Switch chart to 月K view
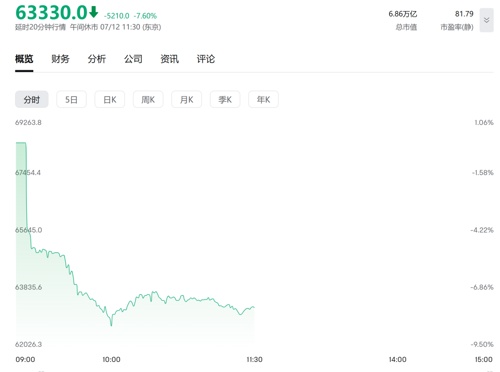 point(186,99)
